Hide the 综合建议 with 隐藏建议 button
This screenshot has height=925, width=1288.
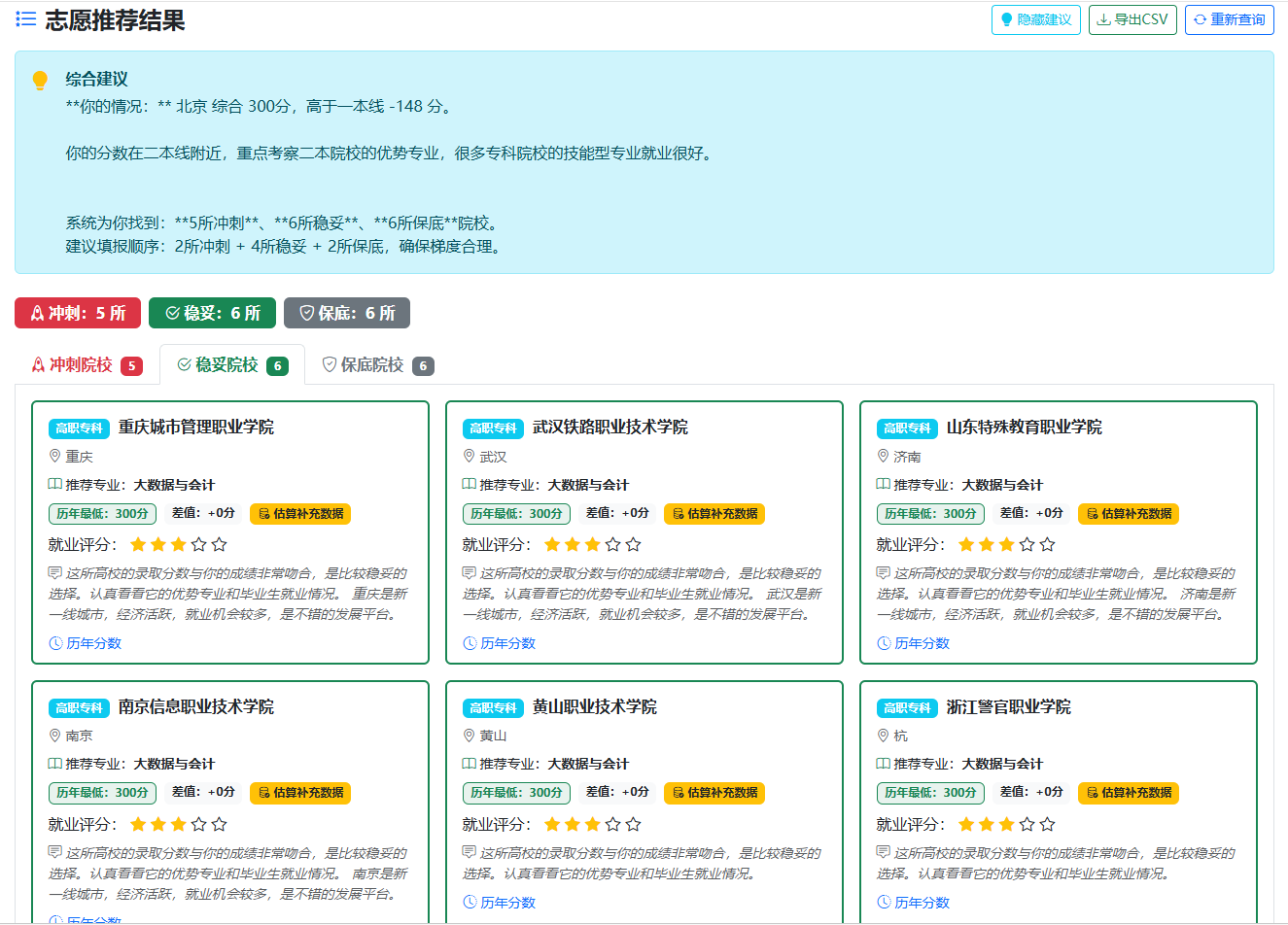point(1036,19)
